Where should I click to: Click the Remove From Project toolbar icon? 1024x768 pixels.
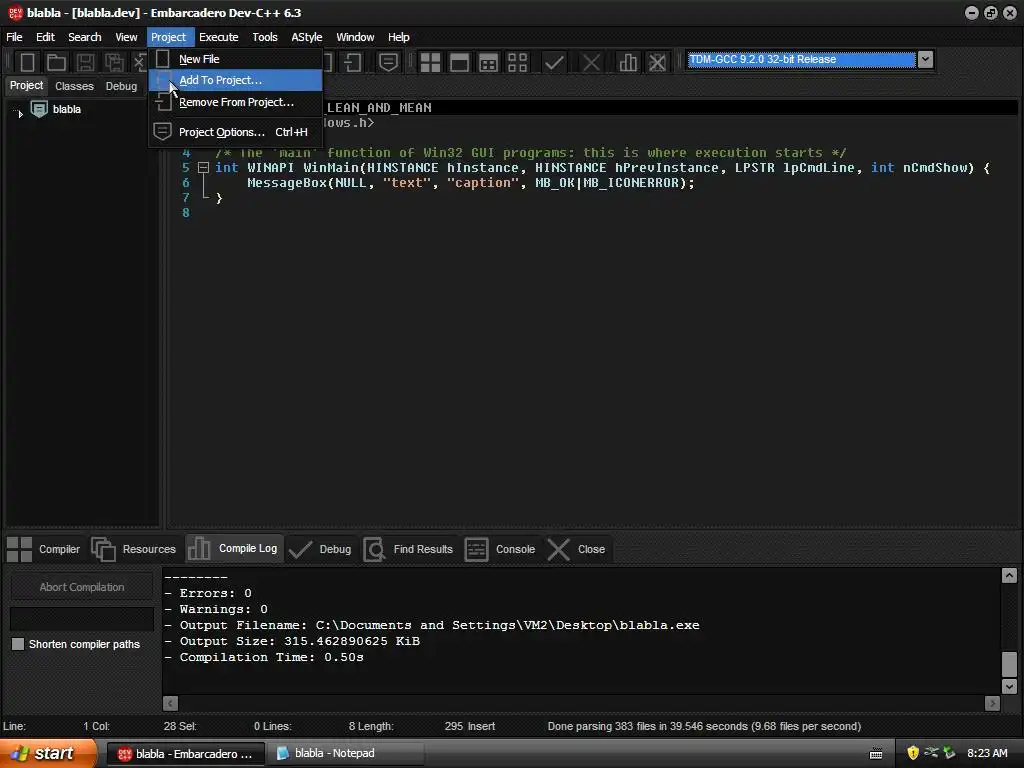point(353,63)
